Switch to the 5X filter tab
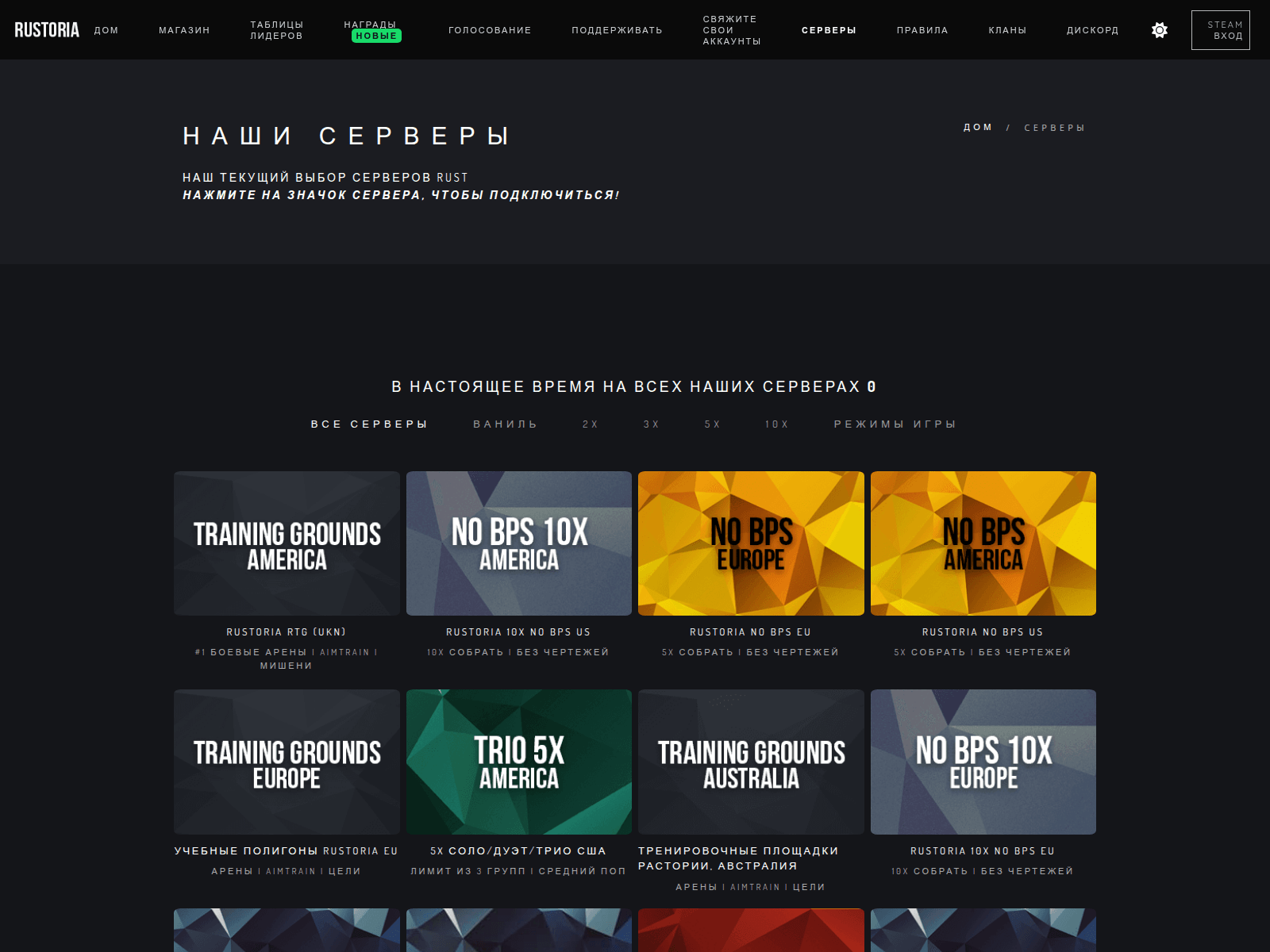The image size is (1270, 952). tap(711, 424)
